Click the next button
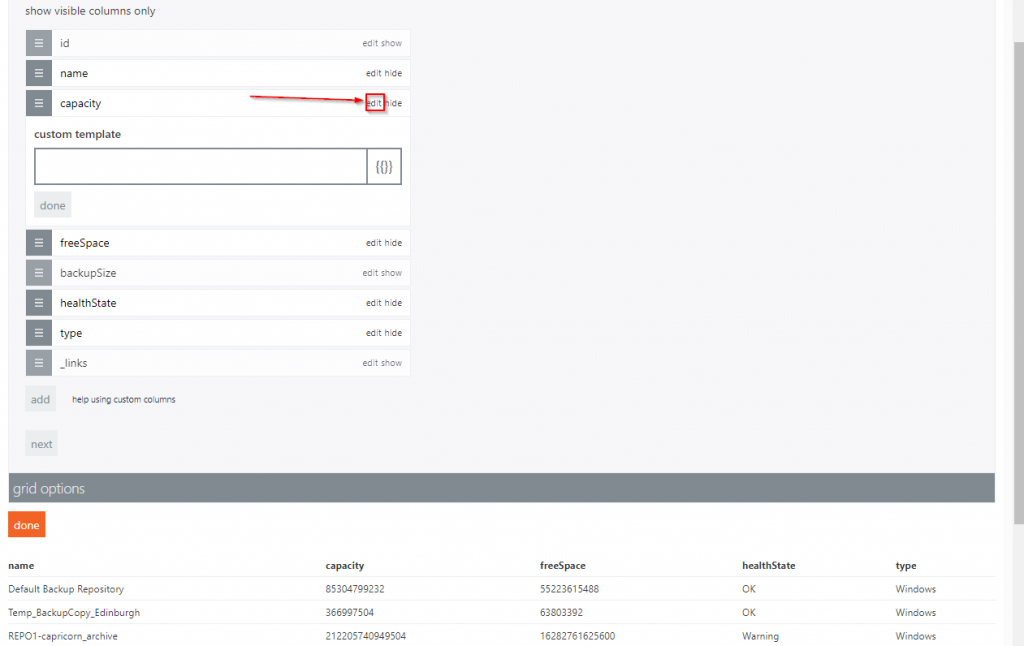This screenshot has width=1024, height=646. [41, 444]
